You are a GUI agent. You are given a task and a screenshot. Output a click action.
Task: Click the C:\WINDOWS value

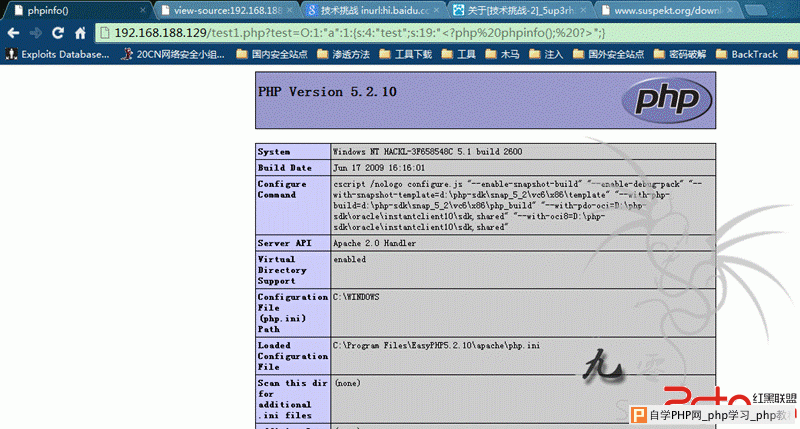356,297
